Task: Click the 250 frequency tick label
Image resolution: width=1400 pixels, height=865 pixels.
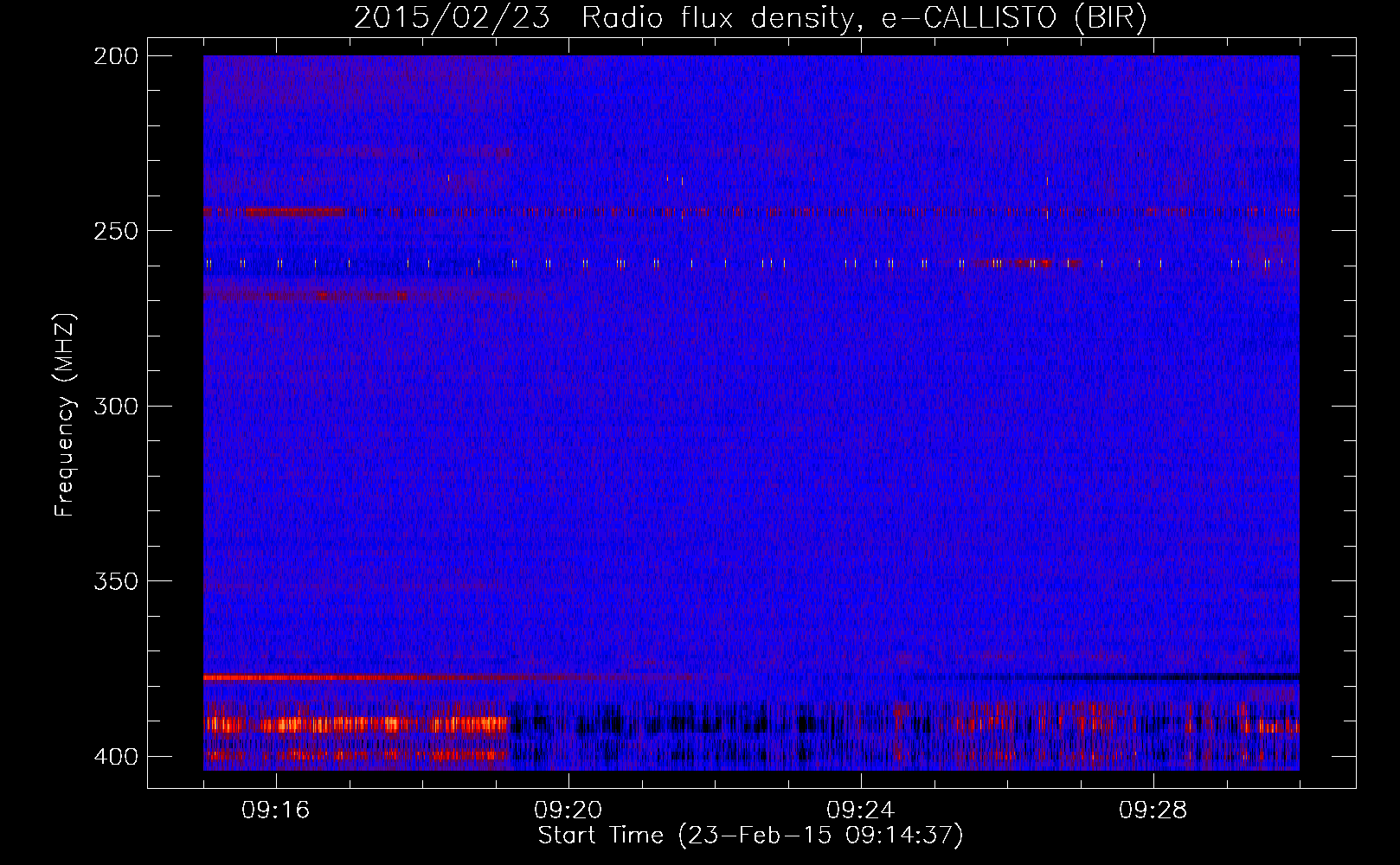Action: pyautogui.click(x=116, y=231)
